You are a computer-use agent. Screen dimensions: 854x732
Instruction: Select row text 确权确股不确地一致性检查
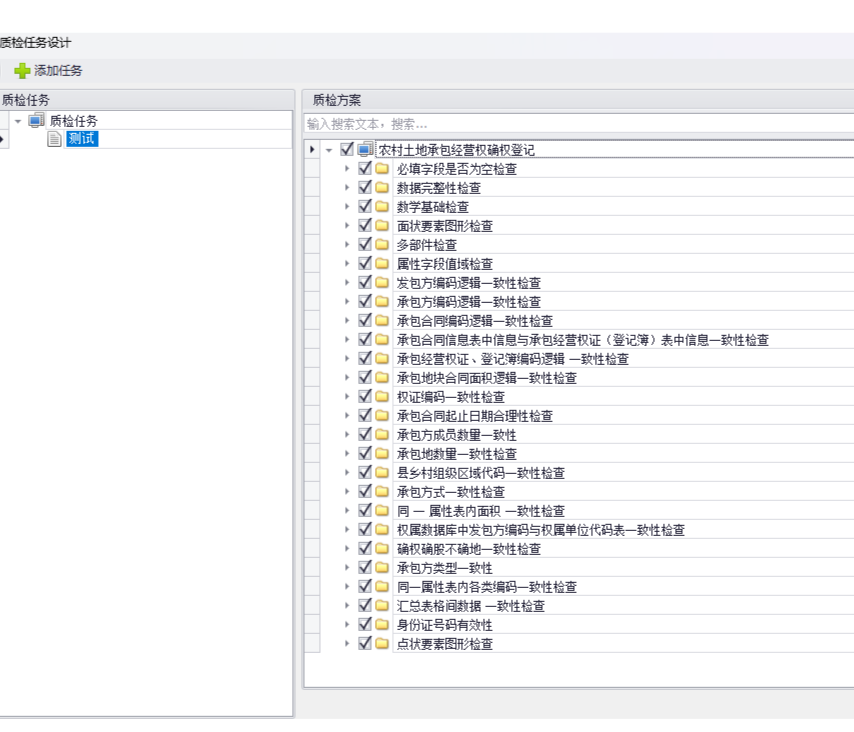pyautogui.click(x=468, y=549)
